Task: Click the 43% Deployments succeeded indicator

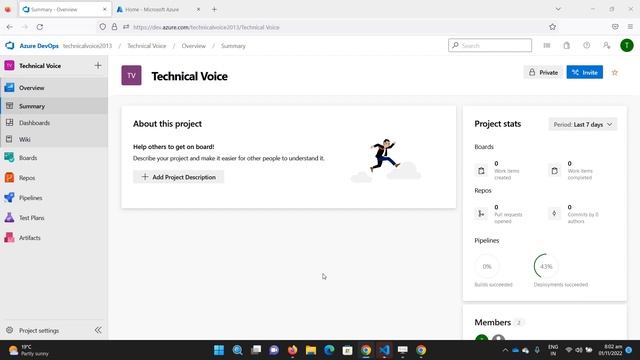Action: (546, 266)
